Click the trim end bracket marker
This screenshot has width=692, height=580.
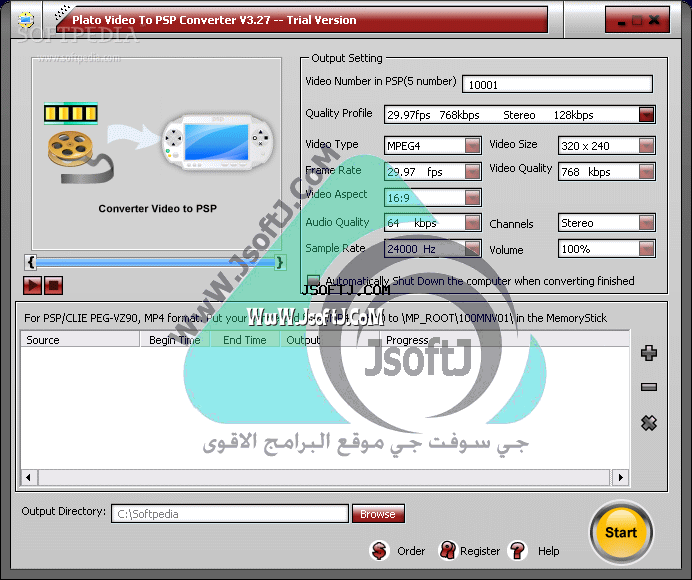280,262
